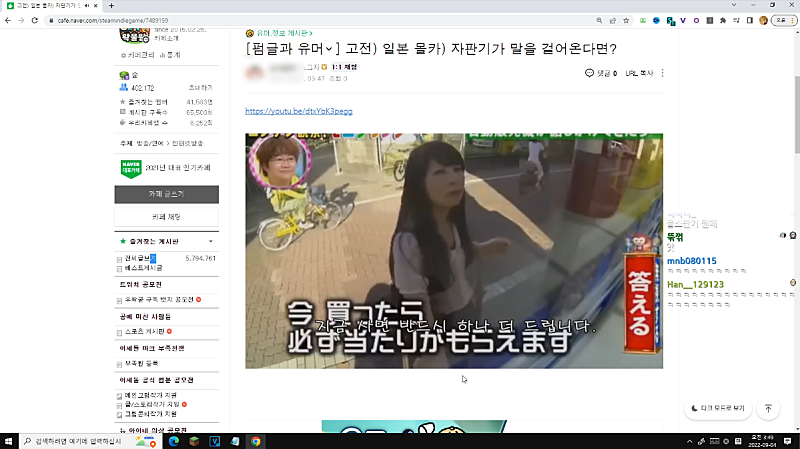This screenshot has height=449, width=800.
Task: Open Microsoft Edge from the taskbar
Action: pos(173,441)
